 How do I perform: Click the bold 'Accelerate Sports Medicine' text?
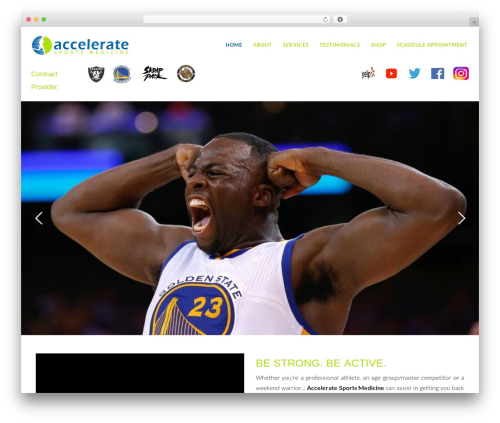(345, 388)
